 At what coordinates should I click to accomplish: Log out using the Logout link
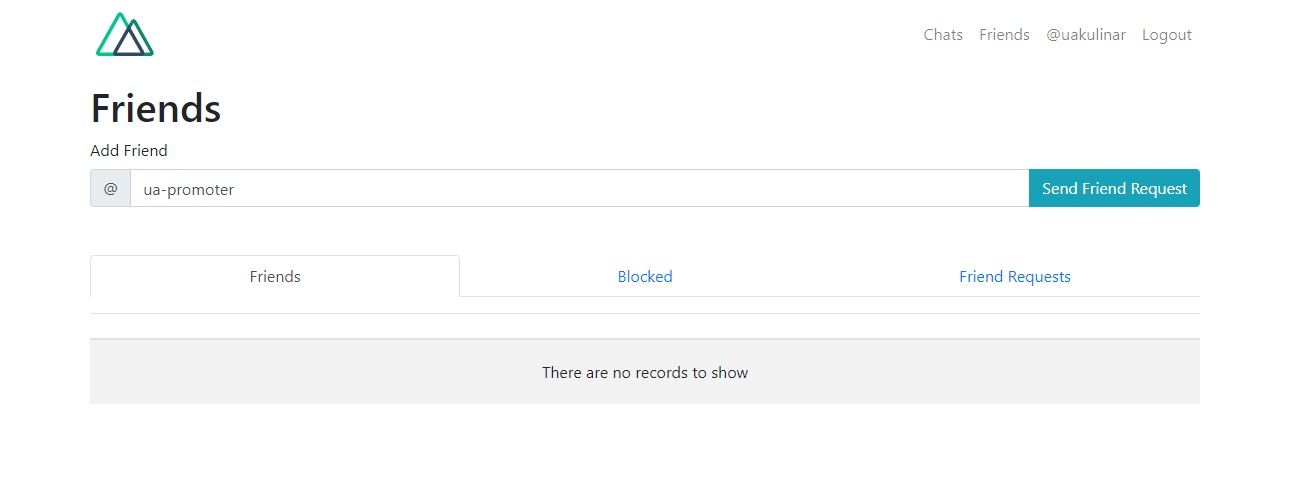pos(1167,35)
